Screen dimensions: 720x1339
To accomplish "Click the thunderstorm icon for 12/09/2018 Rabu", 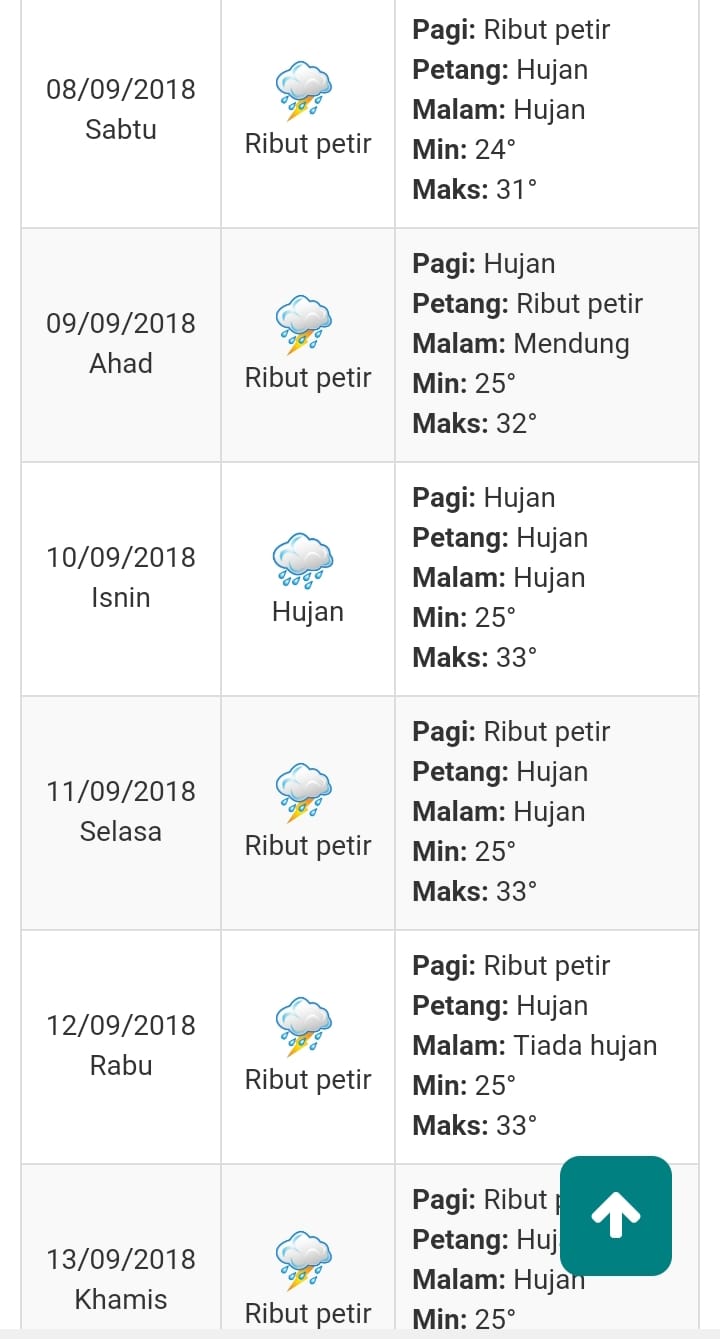I will click(304, 1027).
